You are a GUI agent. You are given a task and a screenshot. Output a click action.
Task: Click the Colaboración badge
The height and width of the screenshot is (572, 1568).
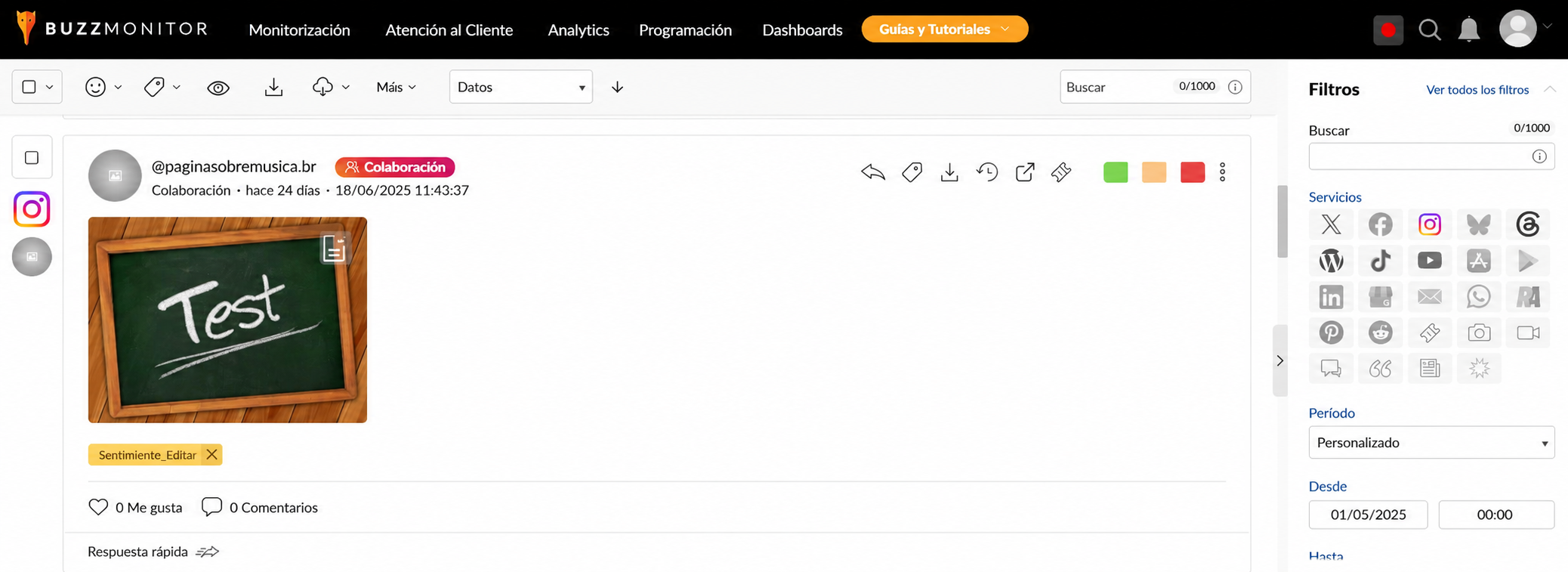(395, 167)
